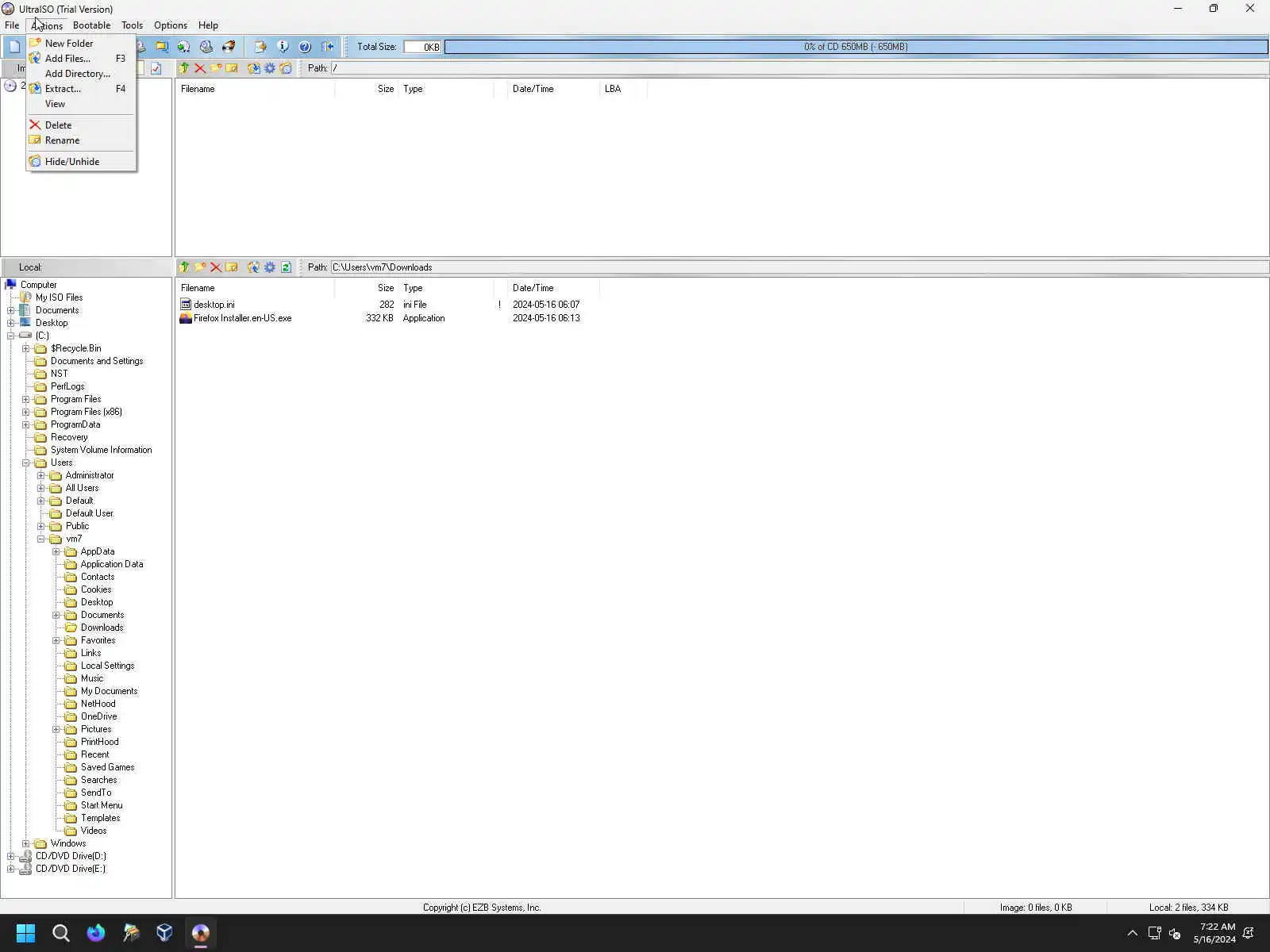Click the Exit toolbar icon
Viewport: 1270px width, 952px height.
tap(327, 47)
